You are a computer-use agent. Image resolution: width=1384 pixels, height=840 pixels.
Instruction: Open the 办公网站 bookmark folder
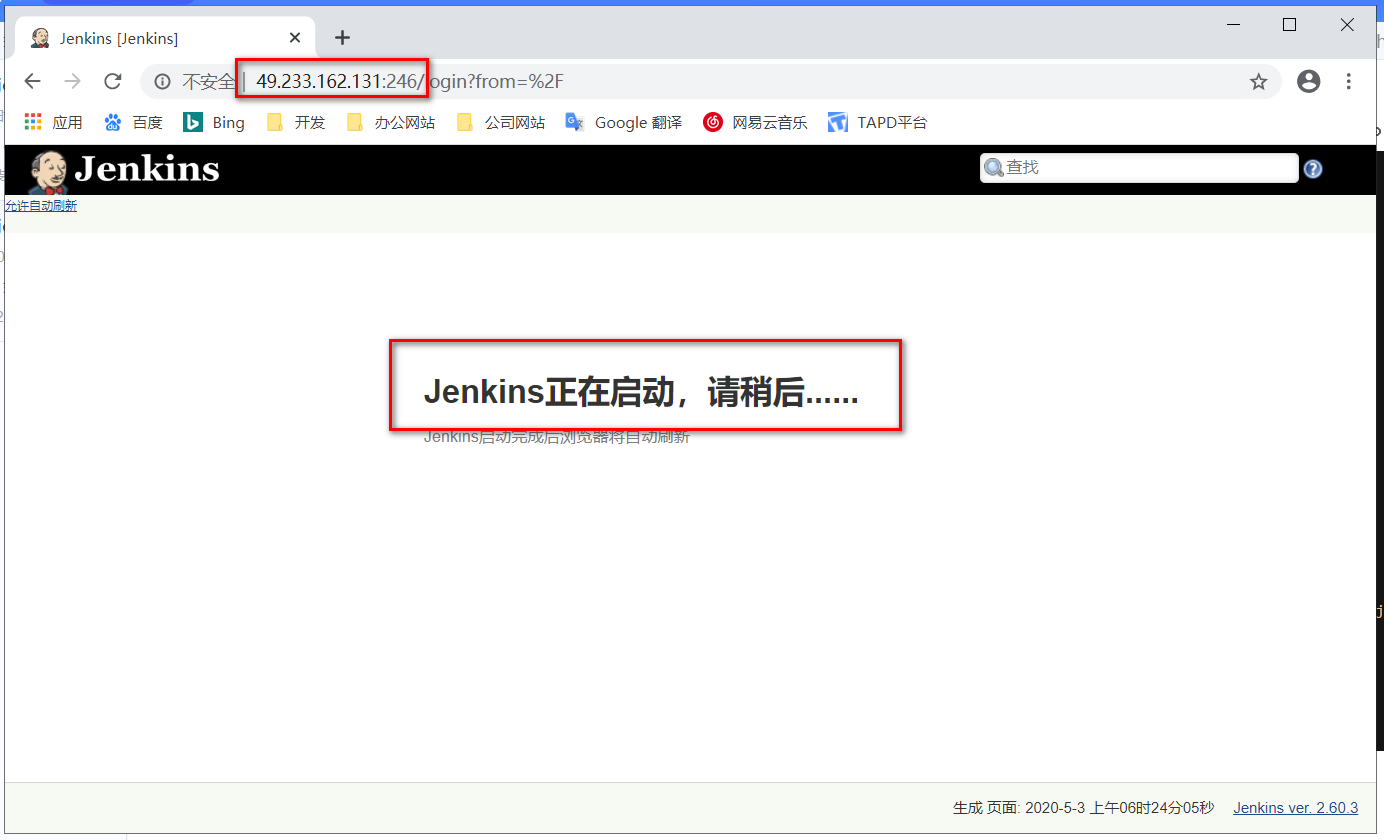pyautogui.click(x=391, y=122)
